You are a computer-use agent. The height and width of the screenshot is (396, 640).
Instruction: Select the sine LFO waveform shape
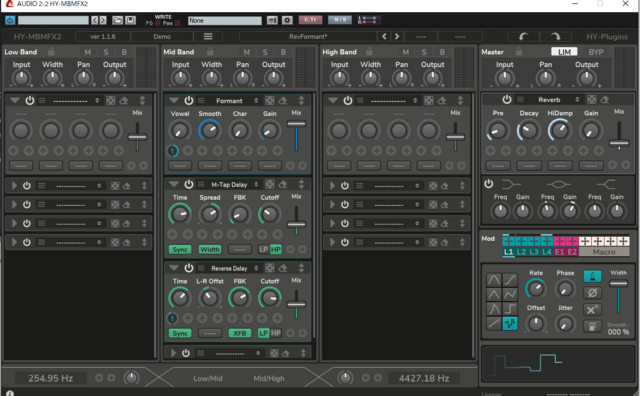pyautogui.click(x=493, y=280)
